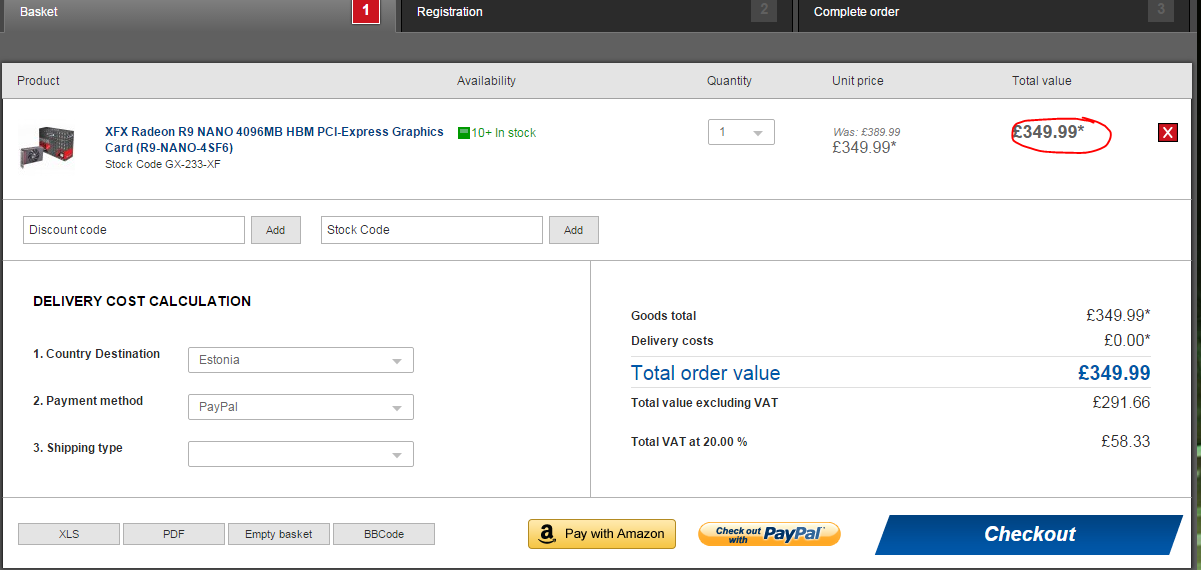Remove the XFX Radeon item with red X
1201x570 pixels.
(1167, 133)
